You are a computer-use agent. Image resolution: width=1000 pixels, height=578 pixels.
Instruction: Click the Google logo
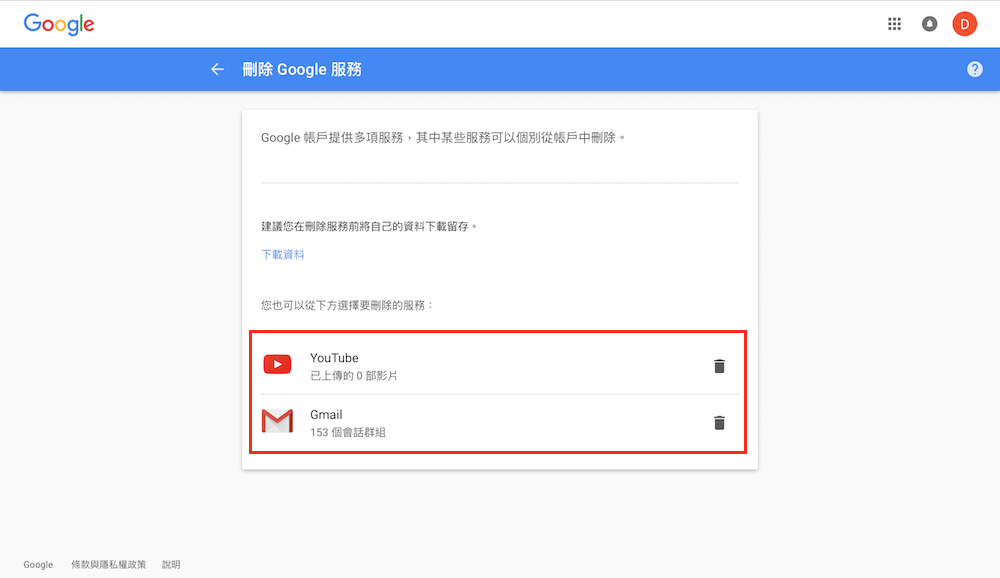click(59, 24)
